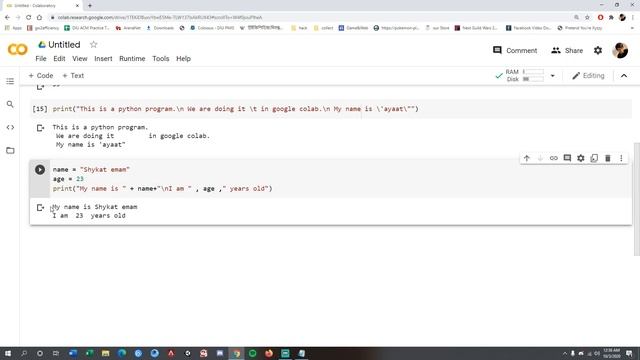Bookmark this page with the star
Image resolution: width=640 pixels, height=360 pixels.
click(x=587, y=17)
